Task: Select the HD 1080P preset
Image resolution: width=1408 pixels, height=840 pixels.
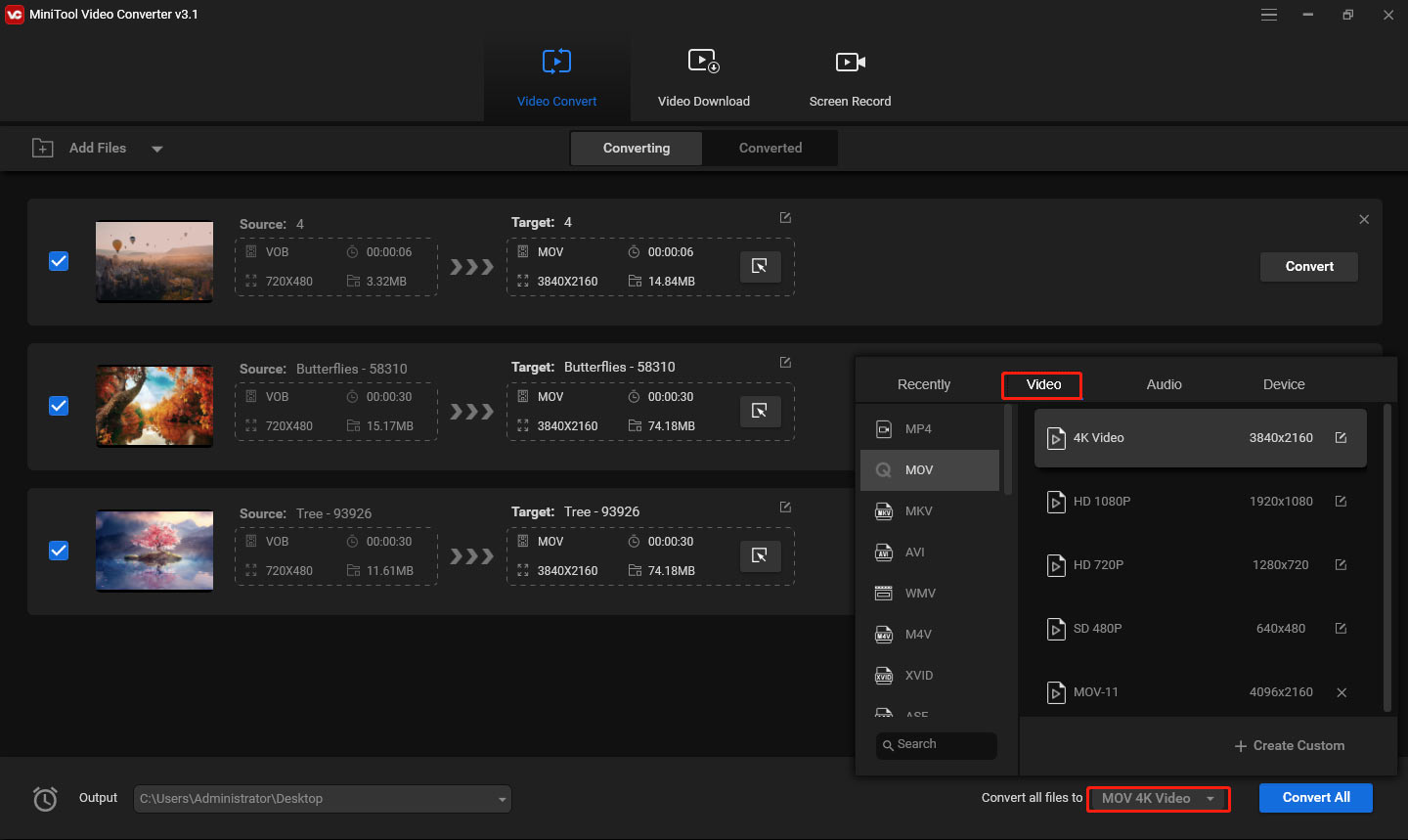Action: coord(1200,502)
